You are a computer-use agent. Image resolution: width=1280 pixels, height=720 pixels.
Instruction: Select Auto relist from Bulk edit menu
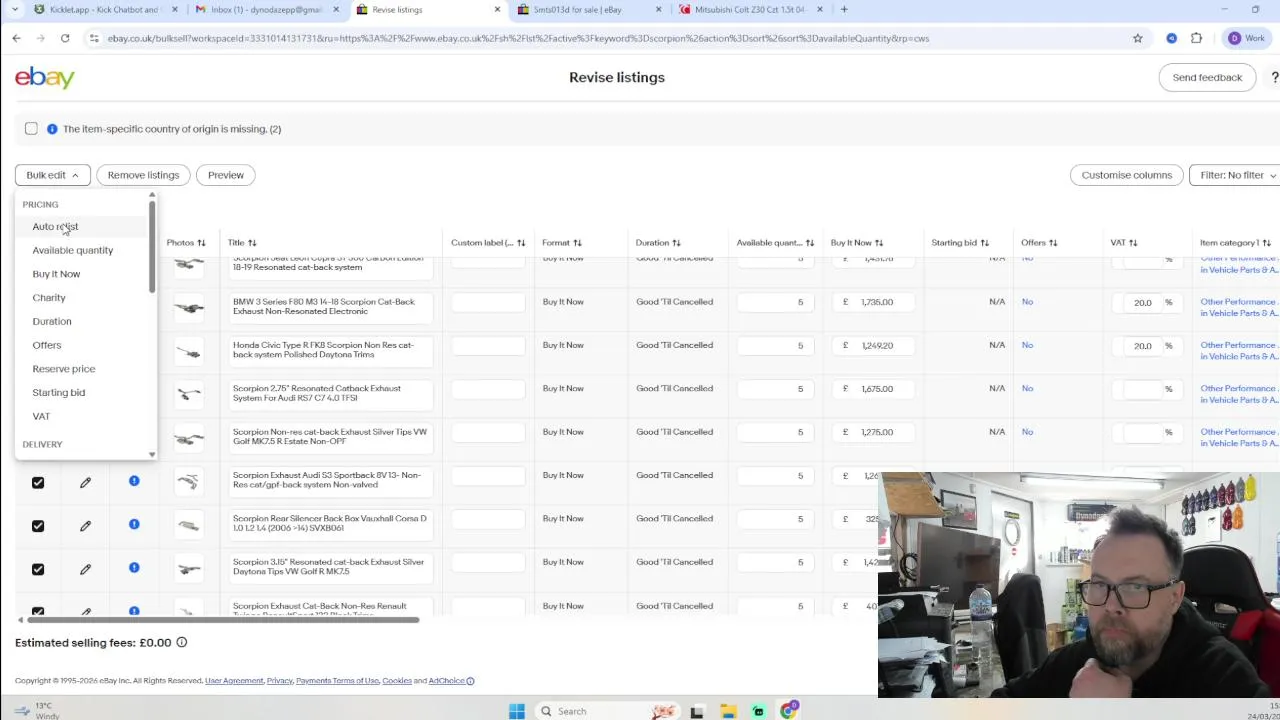[x=55, y=227]
